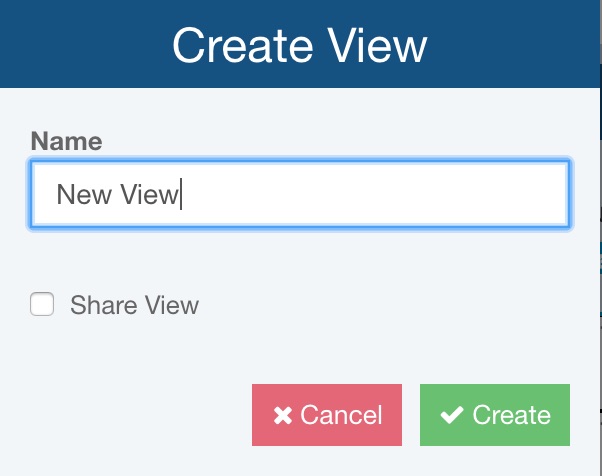Dismiss the dialog using Cancel
The width and height of the screenshot is (602, 476).
[x=327, y=415]
